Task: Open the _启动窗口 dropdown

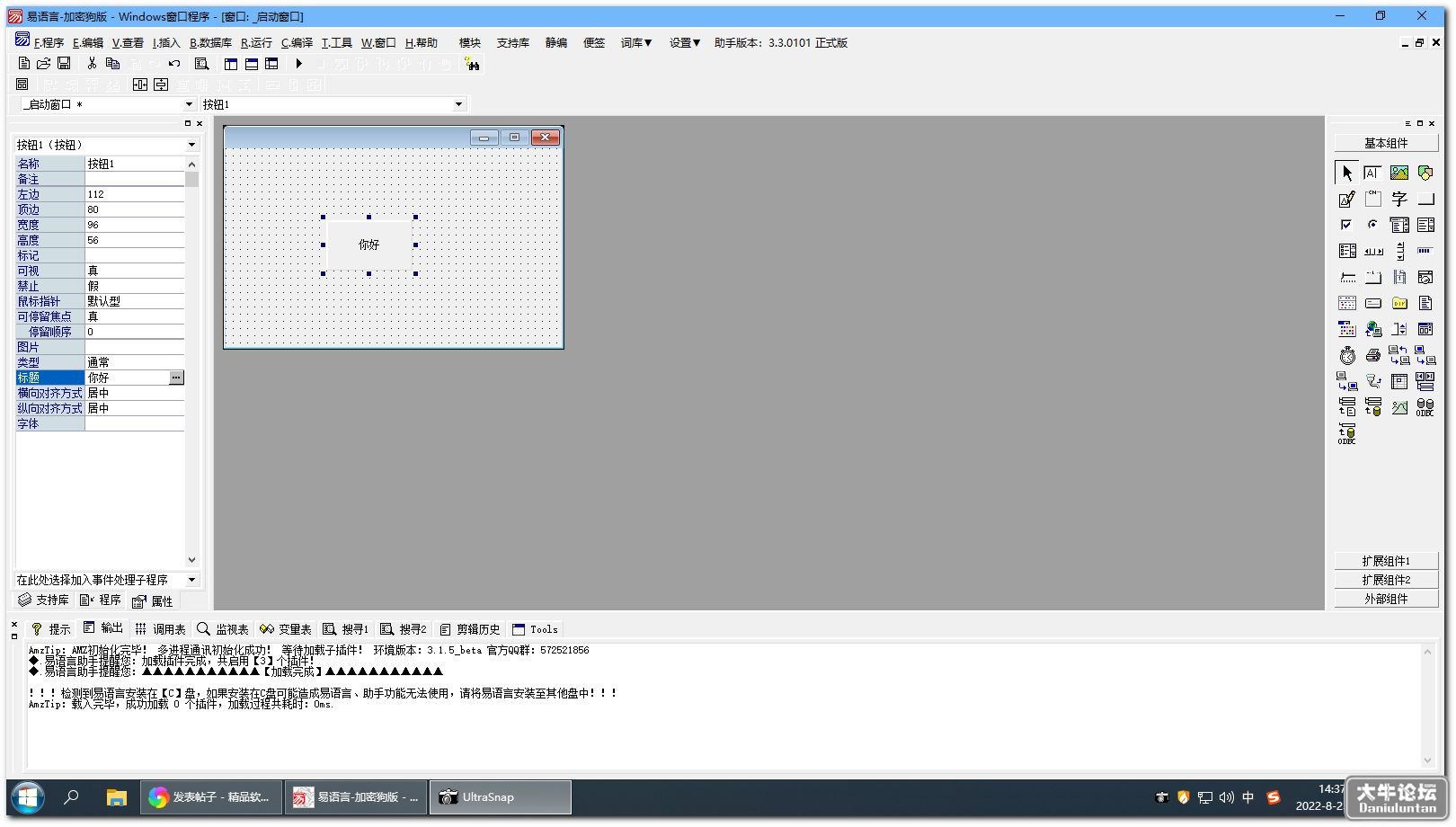Action: 189,104
